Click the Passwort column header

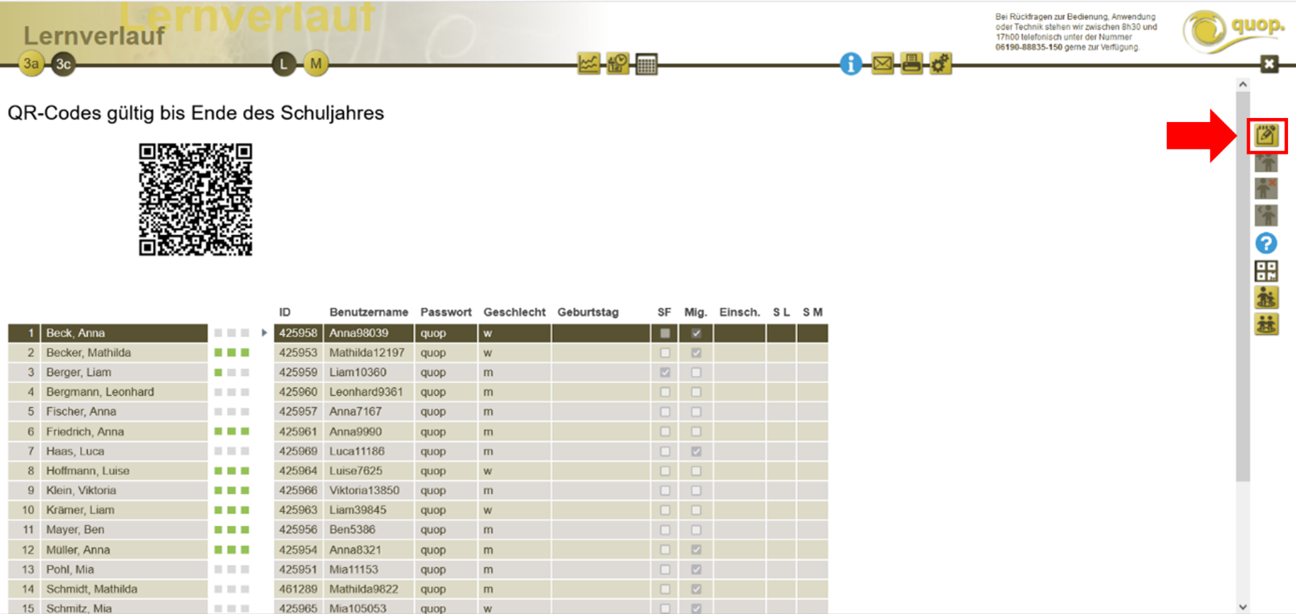click(446, 312)
